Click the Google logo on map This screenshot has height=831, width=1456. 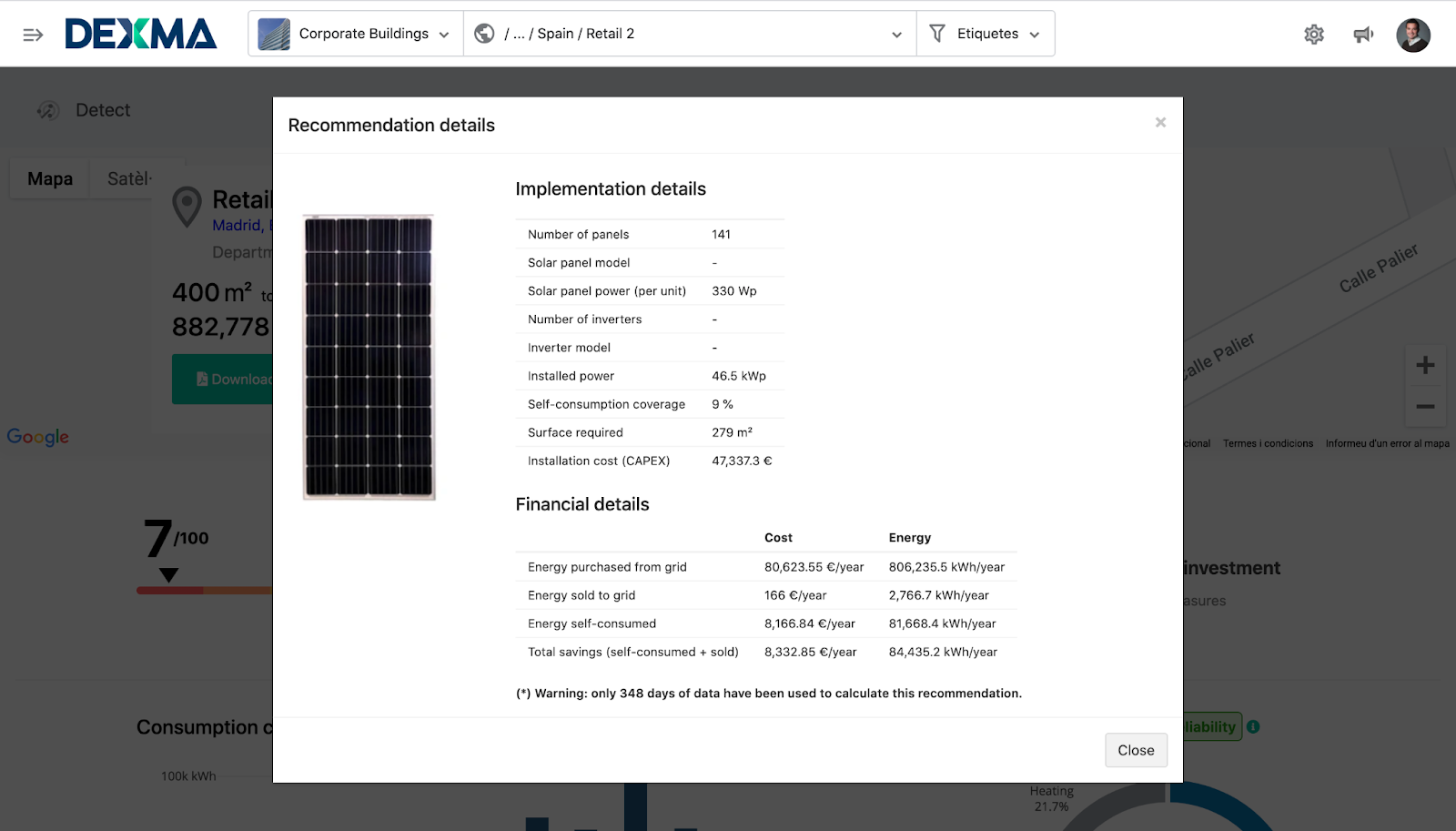tap(38, 437)
